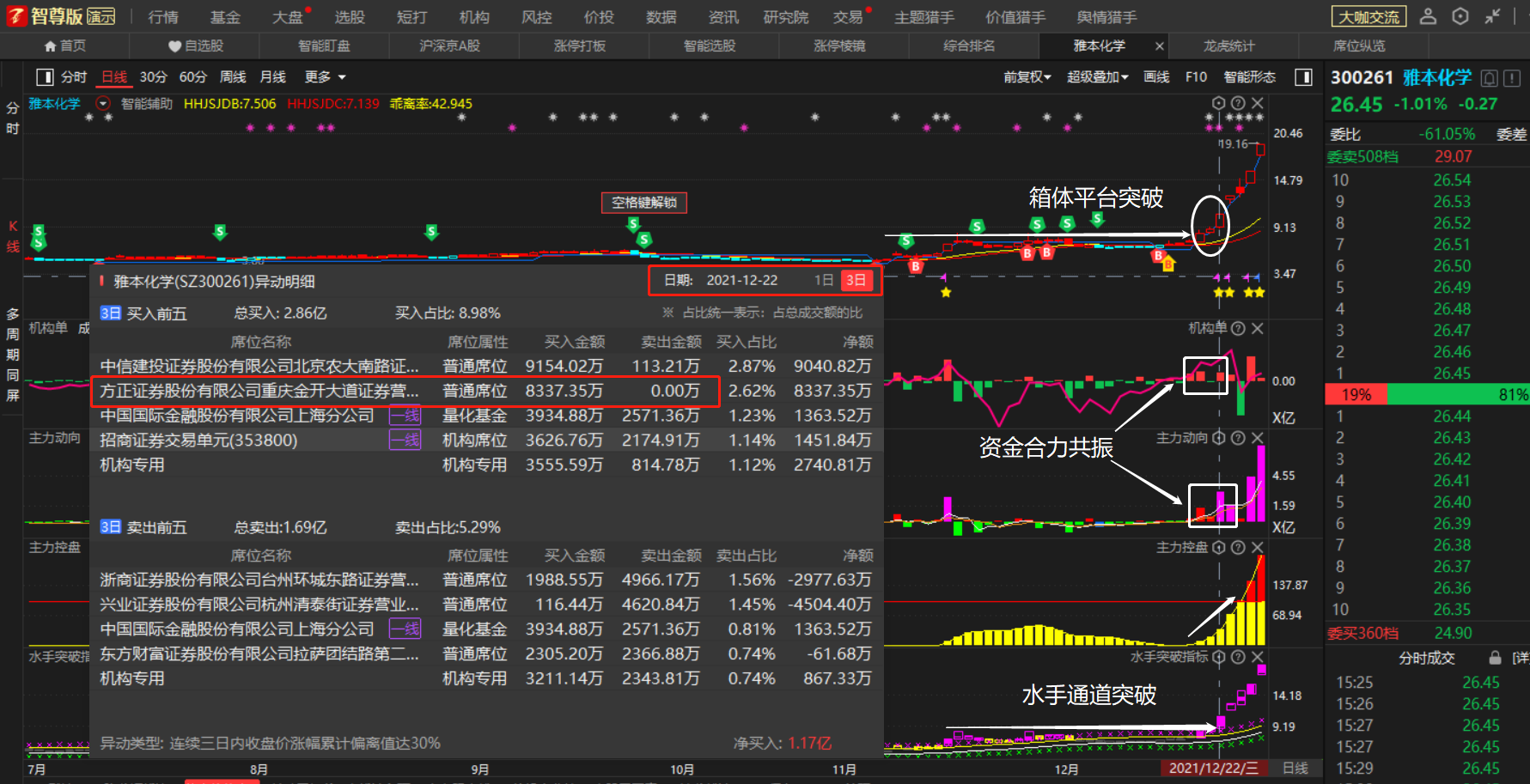
Task: Click the 画线 drawing tool
Action: click(x=1156, y=77)
